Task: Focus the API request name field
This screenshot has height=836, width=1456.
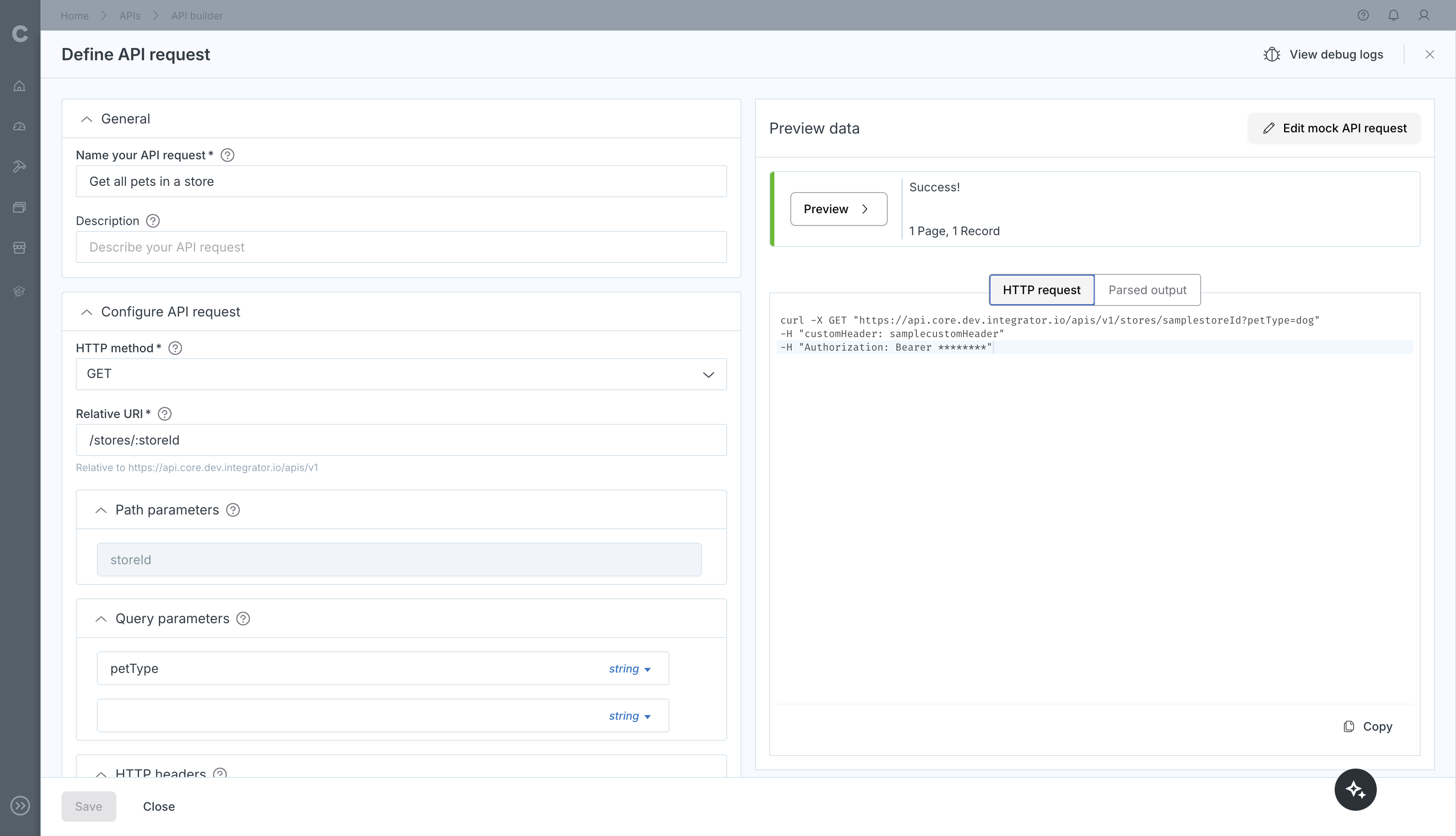Action: click(401, 182)
